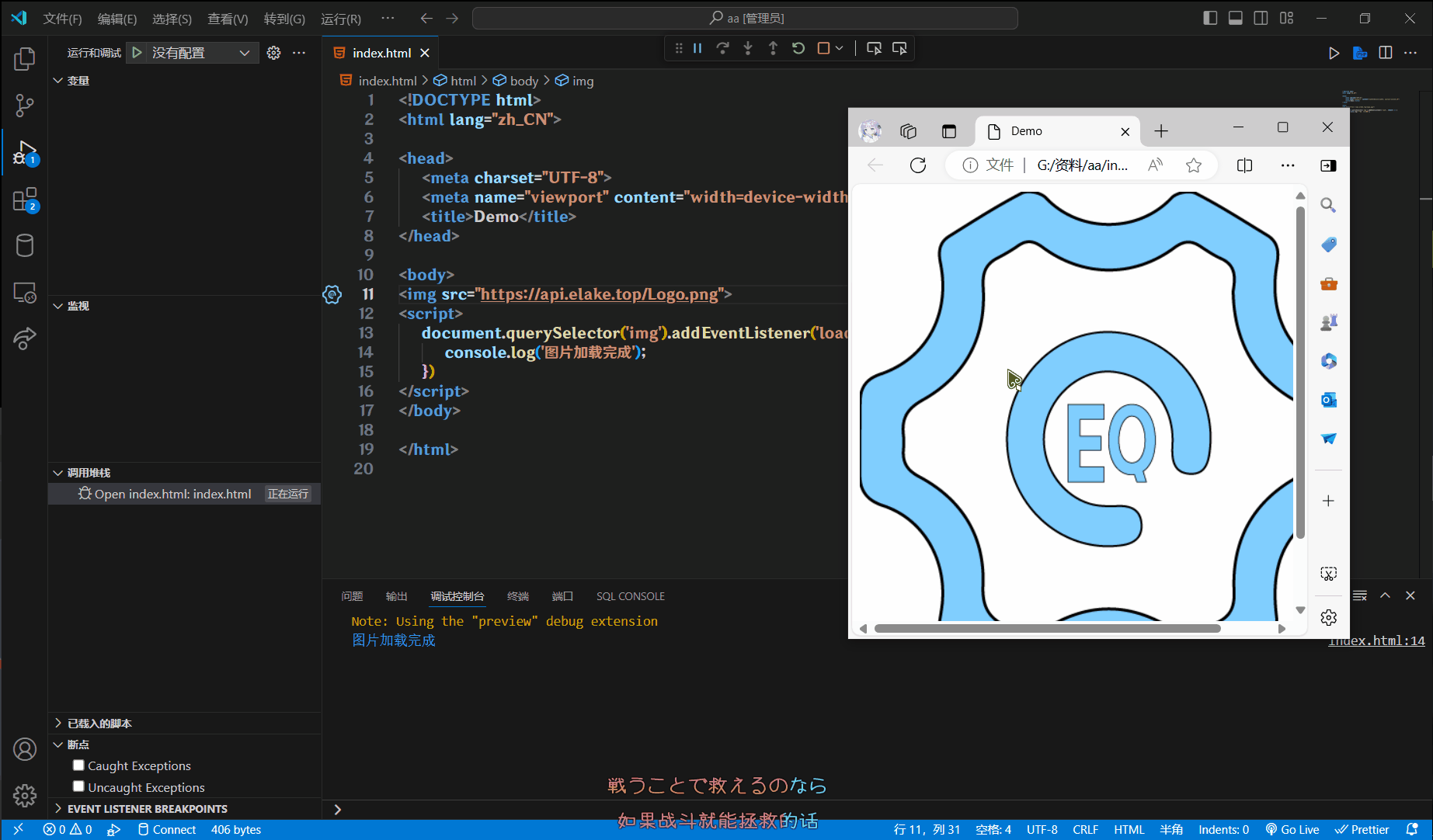Stop the debug session
Viewport: 1433px width, 840px height.
click(823, 48)
